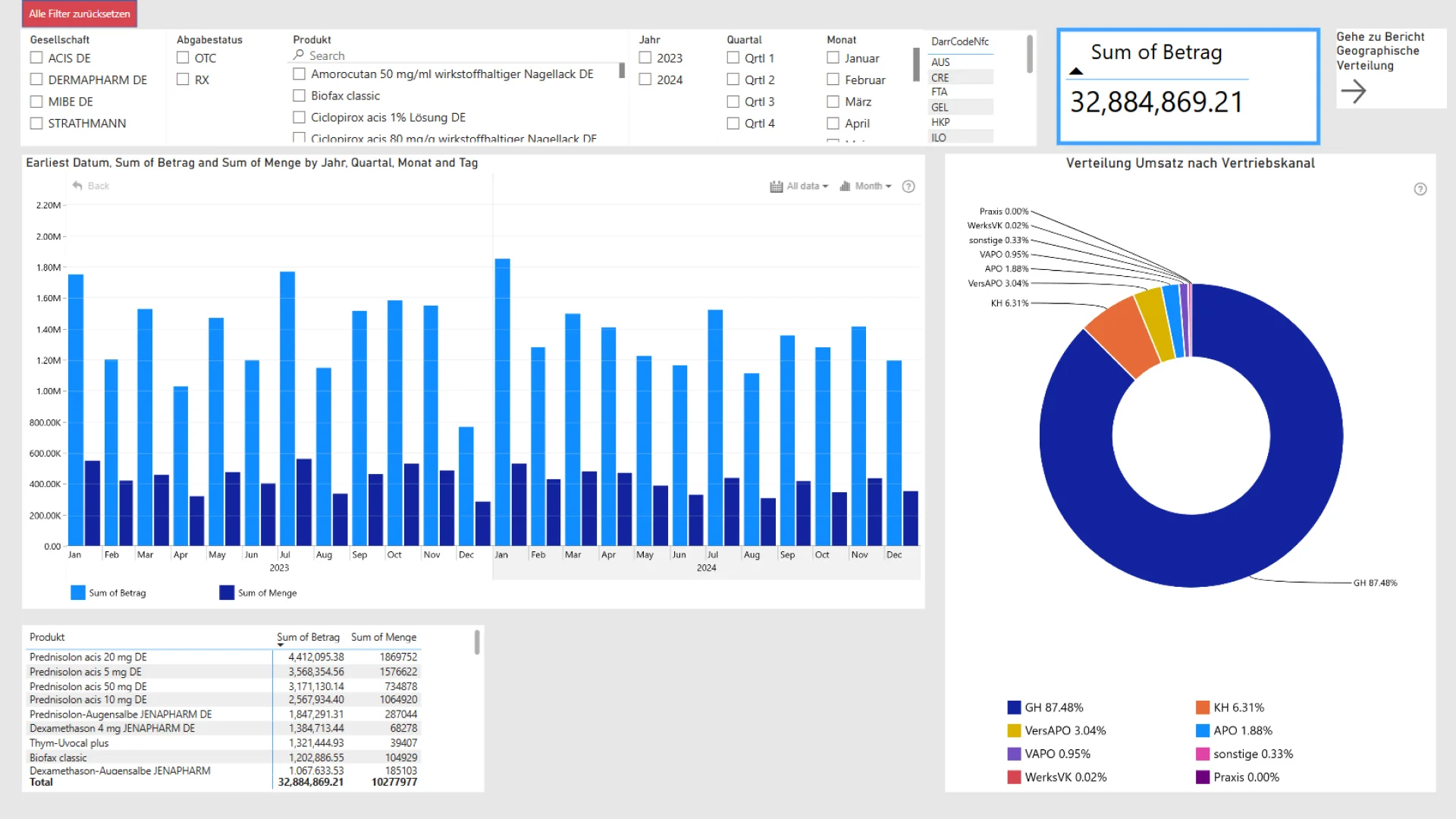1456x819 pixels.
Task: Sort by Sum of Betrag column header
Action: pyautogui.click(x=308, y=637)
